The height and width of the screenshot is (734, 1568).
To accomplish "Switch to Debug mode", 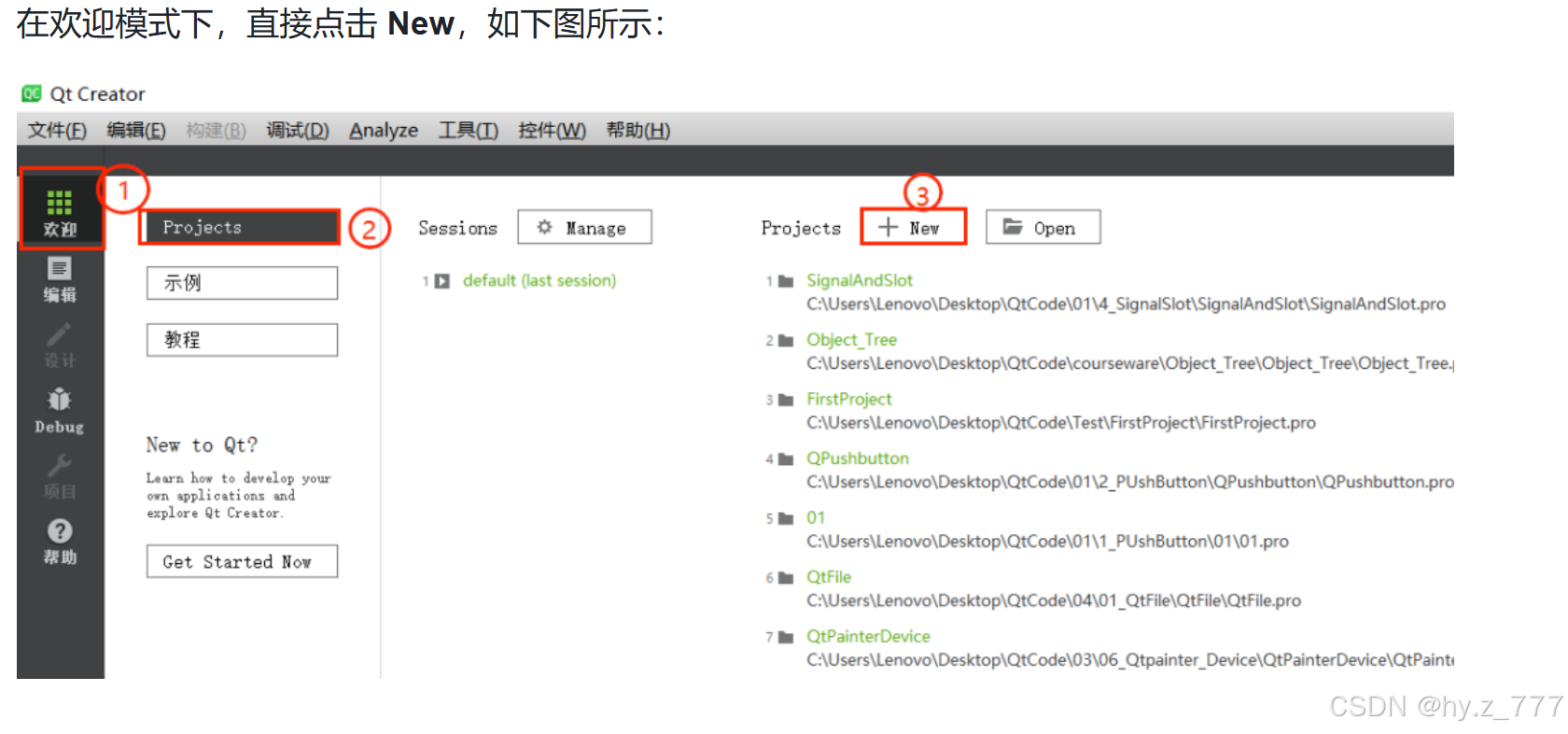I will (60, 412).
